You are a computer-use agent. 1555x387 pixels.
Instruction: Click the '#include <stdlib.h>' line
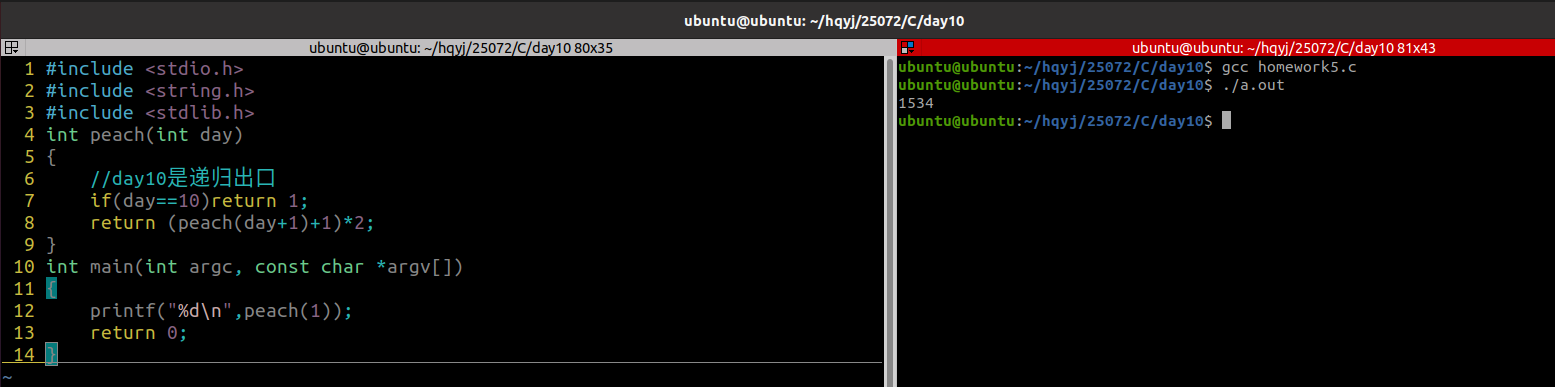(150, 113)
